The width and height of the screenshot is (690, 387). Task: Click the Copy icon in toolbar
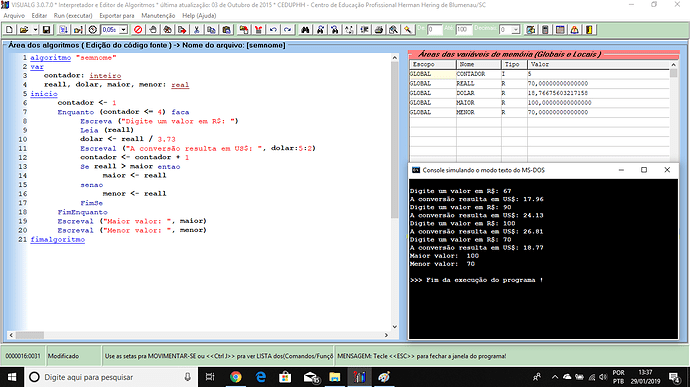coord(211,29)
